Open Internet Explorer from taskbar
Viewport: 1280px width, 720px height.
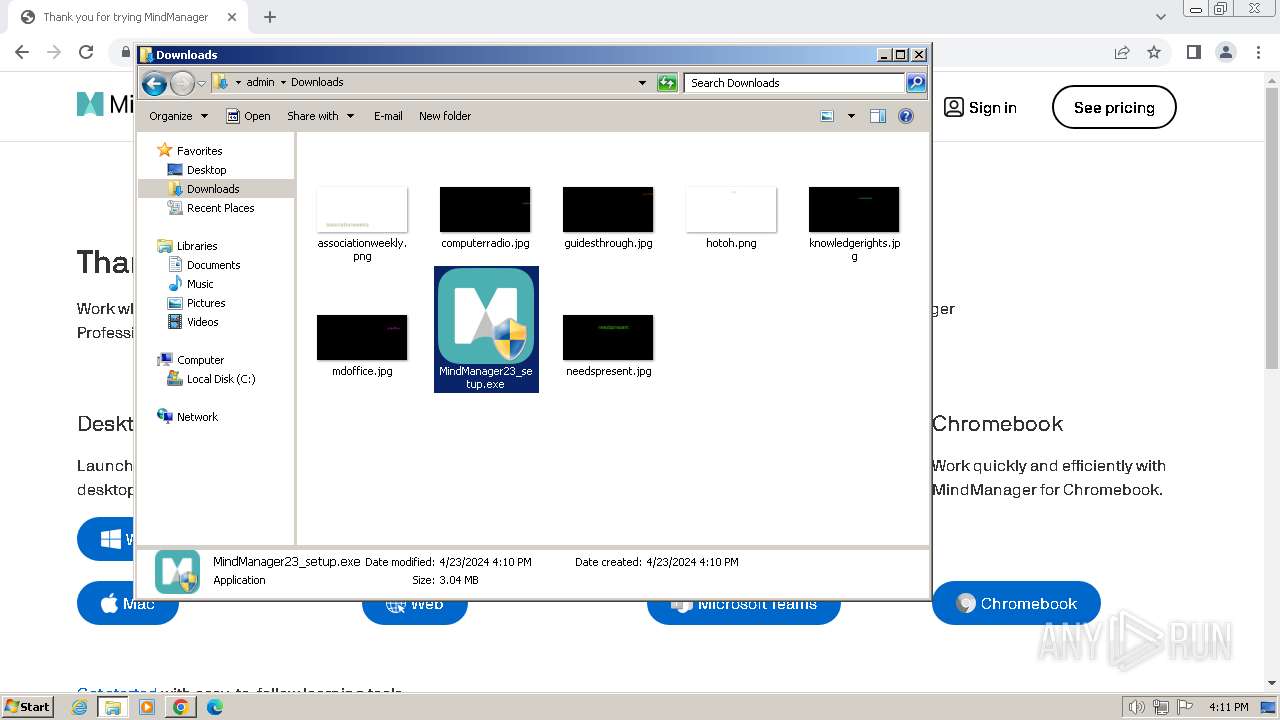click(79, 707)
